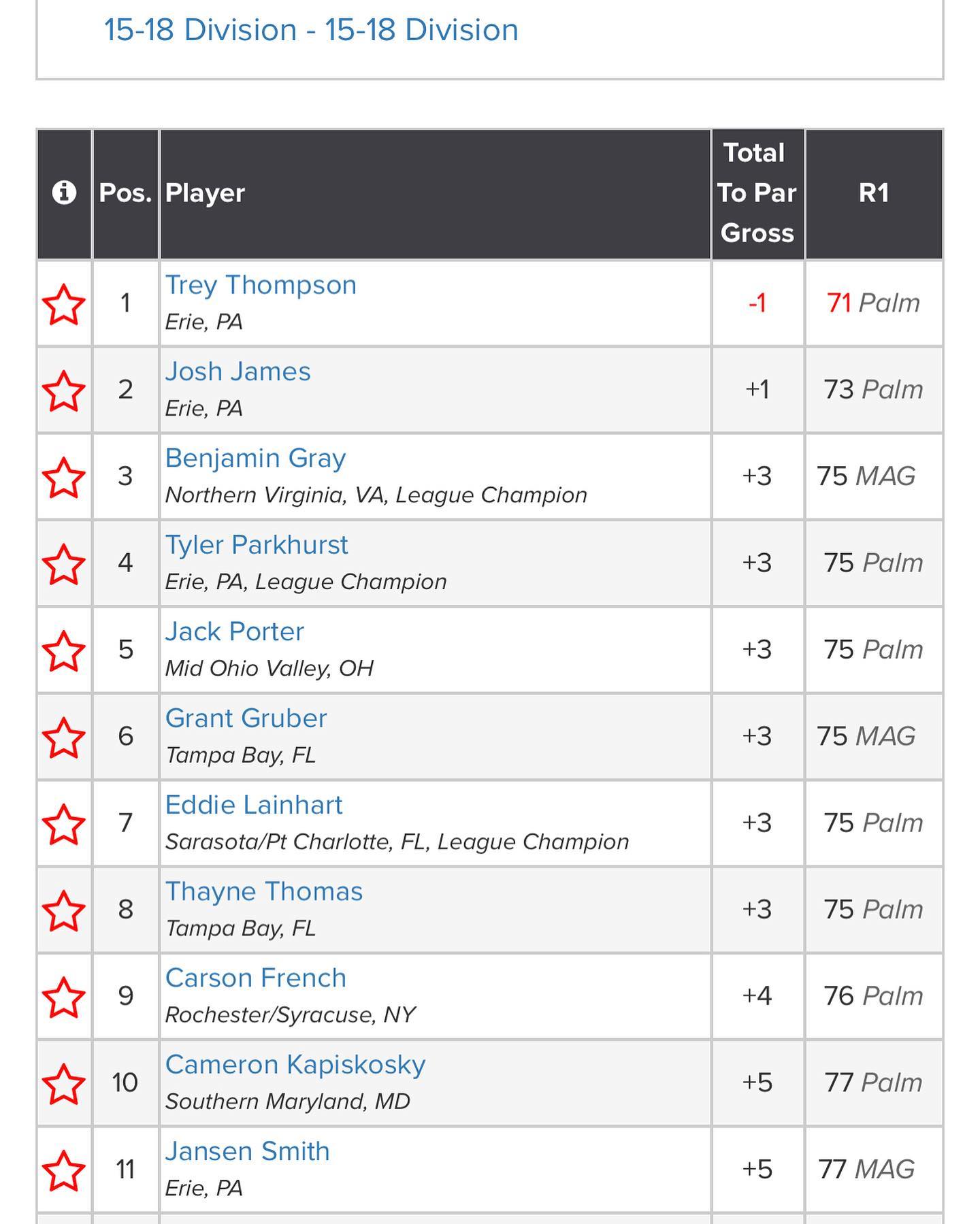
Task: Mark Grant Gruber with the star icon
Action: point(64,736)
